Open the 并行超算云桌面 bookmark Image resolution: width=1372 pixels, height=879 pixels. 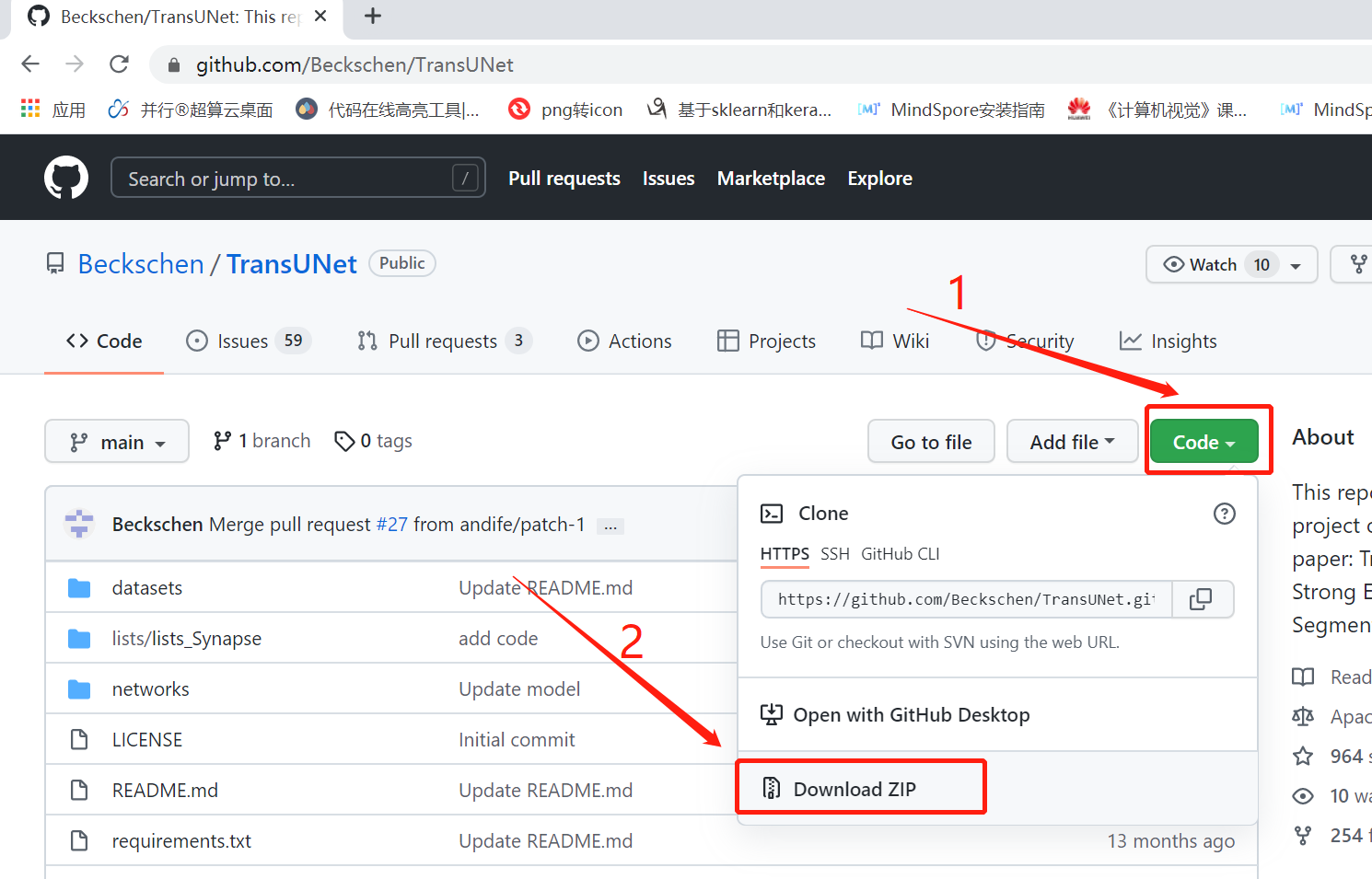pyautogui.click(x=191, y=110)
